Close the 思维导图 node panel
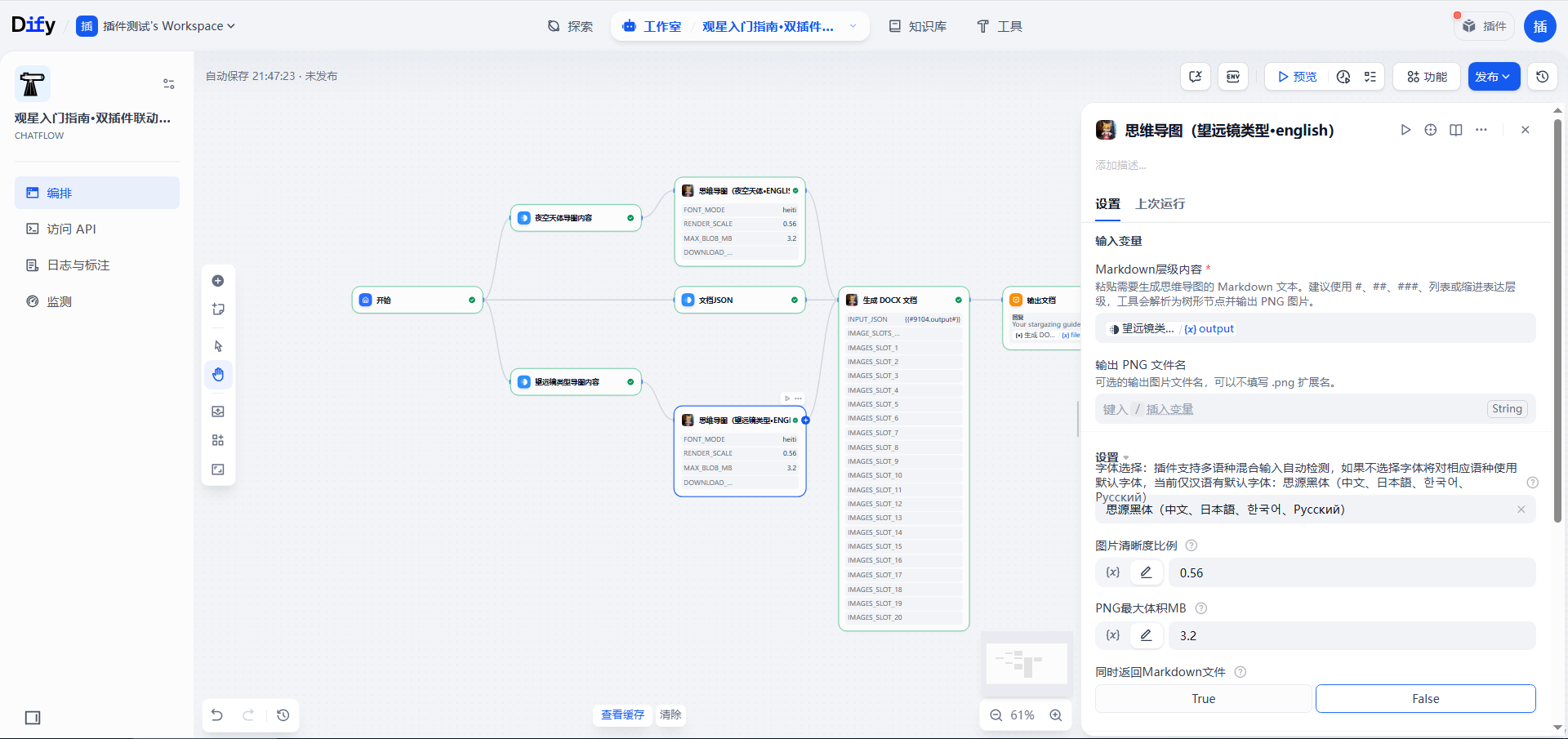Image resolution: width=1568 pixels, height=739 pixels. click(1526, 130)
